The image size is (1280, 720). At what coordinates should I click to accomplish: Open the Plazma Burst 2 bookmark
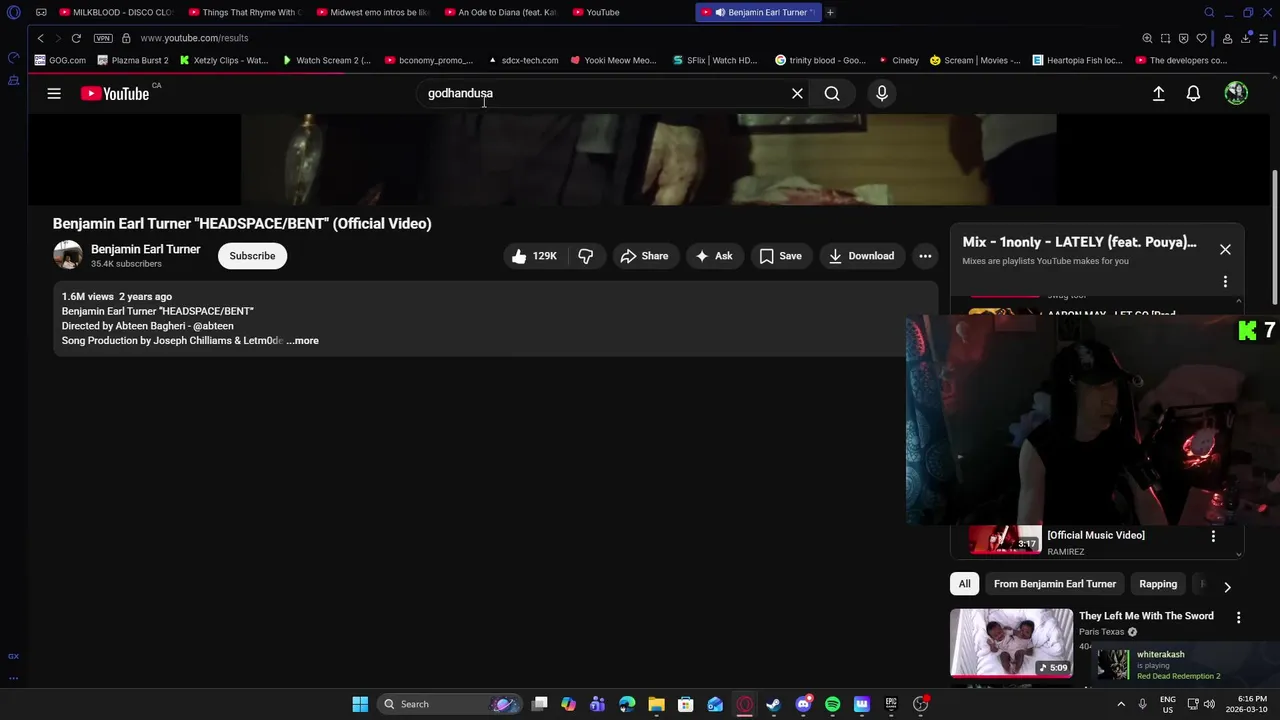click(133, 60)
